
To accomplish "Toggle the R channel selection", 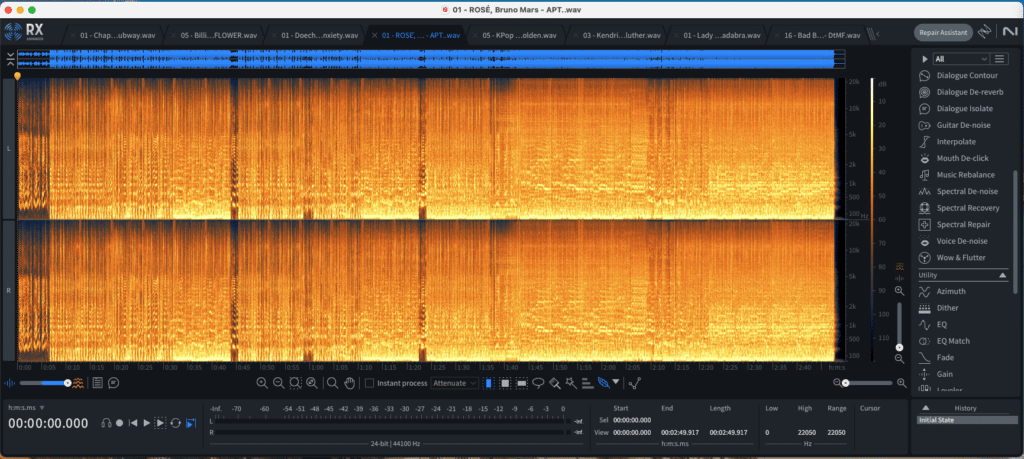I will coord(8,289).
